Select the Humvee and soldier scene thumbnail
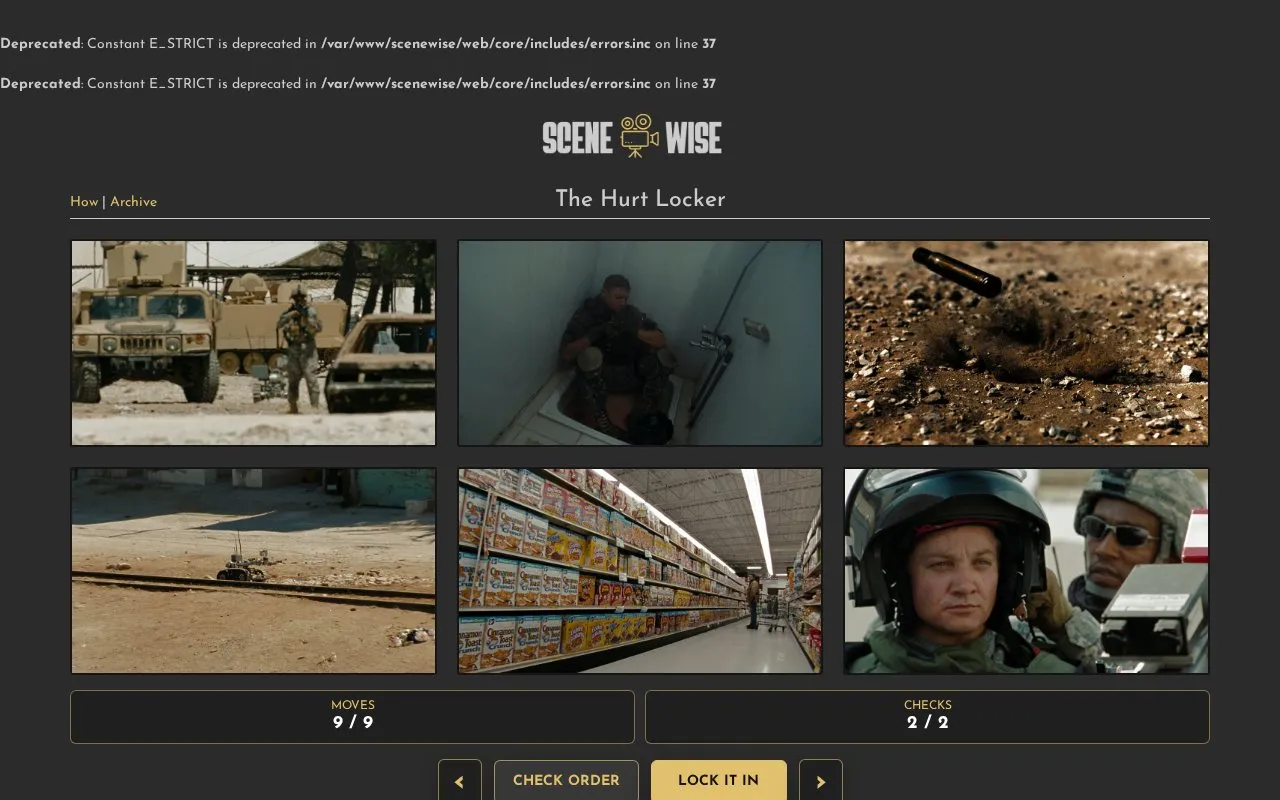 click(253, 343)
